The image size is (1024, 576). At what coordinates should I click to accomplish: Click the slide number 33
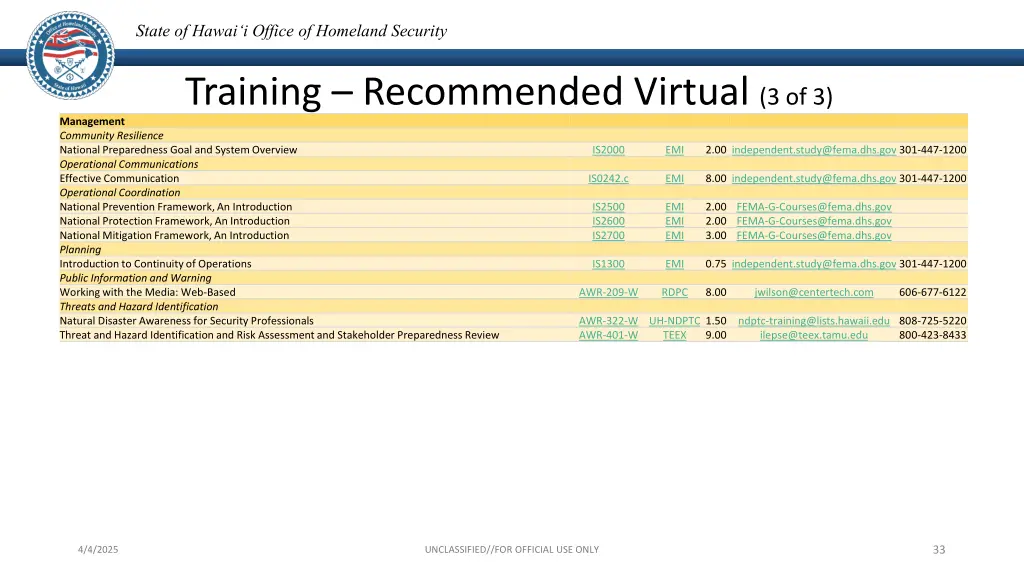pos(938,549)
